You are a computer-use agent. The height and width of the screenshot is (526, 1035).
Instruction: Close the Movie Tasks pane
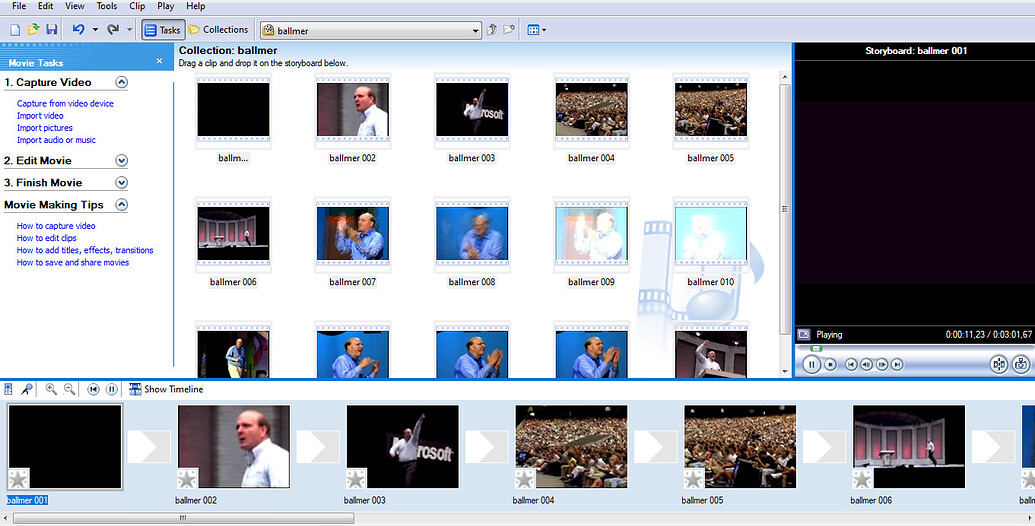point(159,61)
